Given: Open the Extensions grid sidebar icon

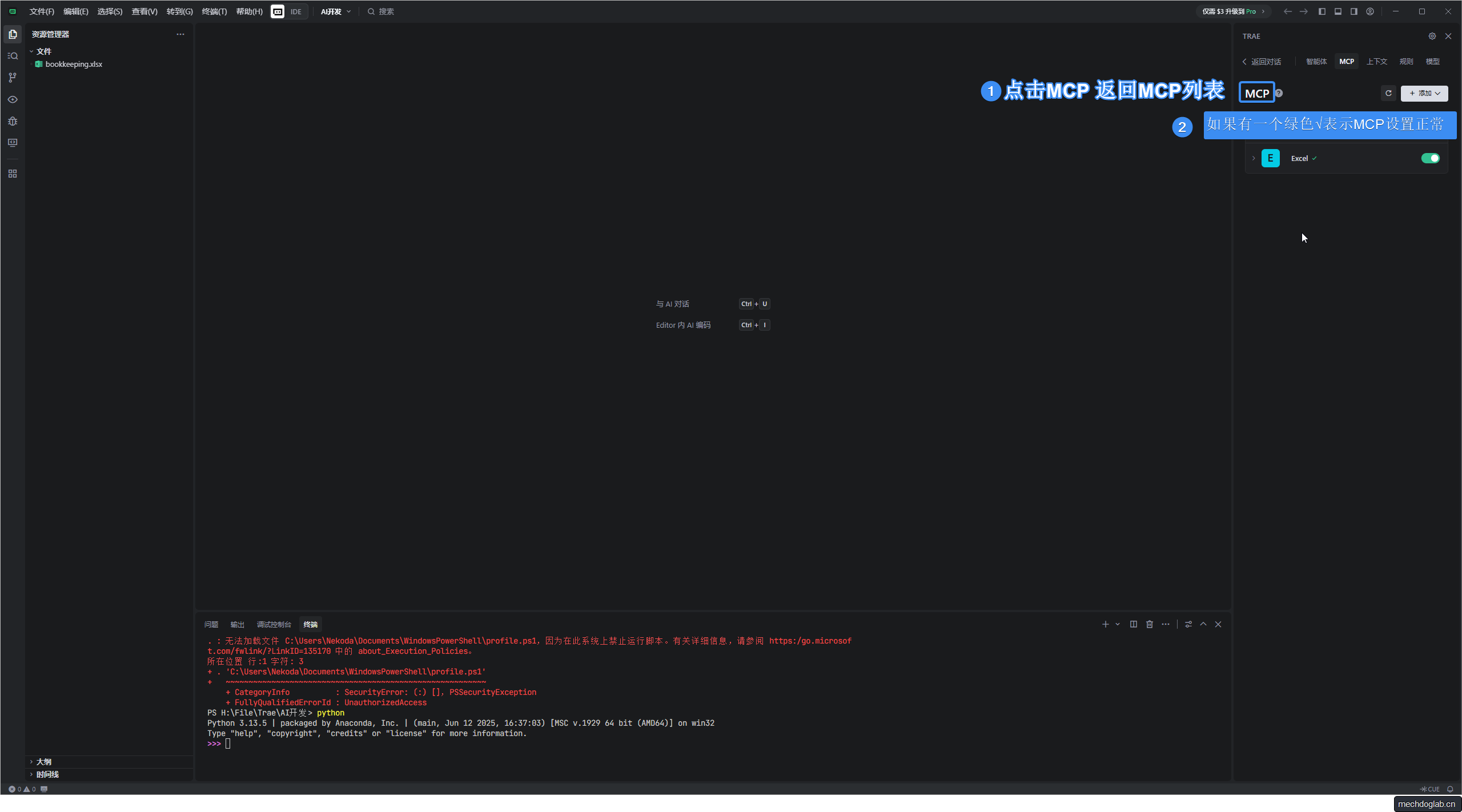Looking at the screenshot, I should click(13, 174).
